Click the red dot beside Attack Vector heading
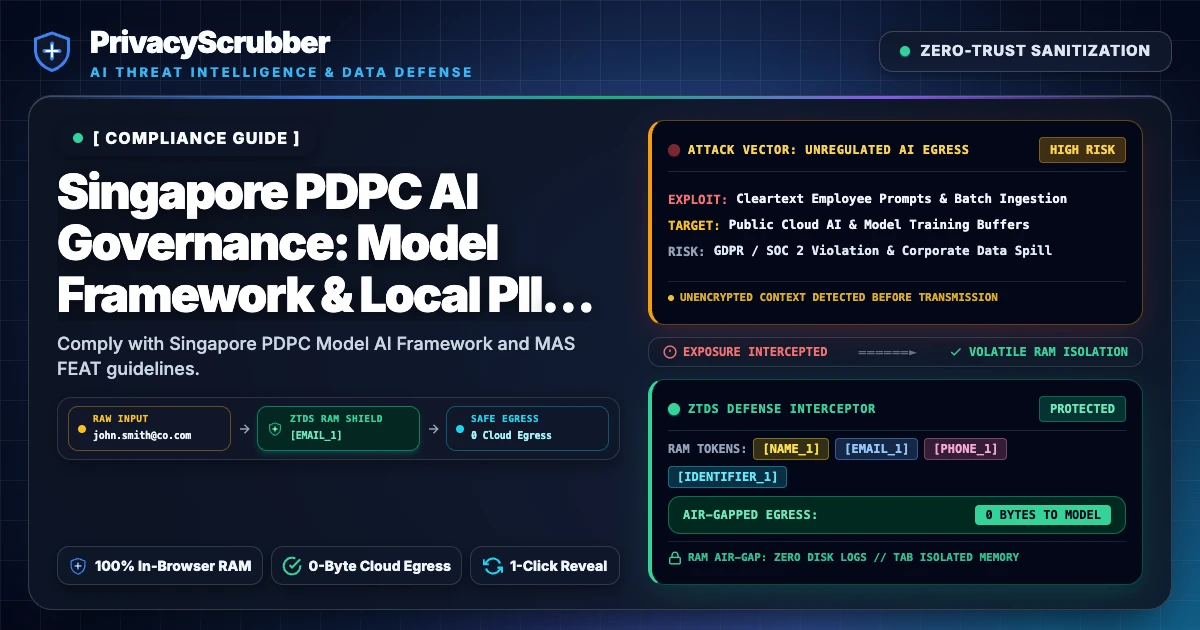1200x630 pixels. (674, 150)
